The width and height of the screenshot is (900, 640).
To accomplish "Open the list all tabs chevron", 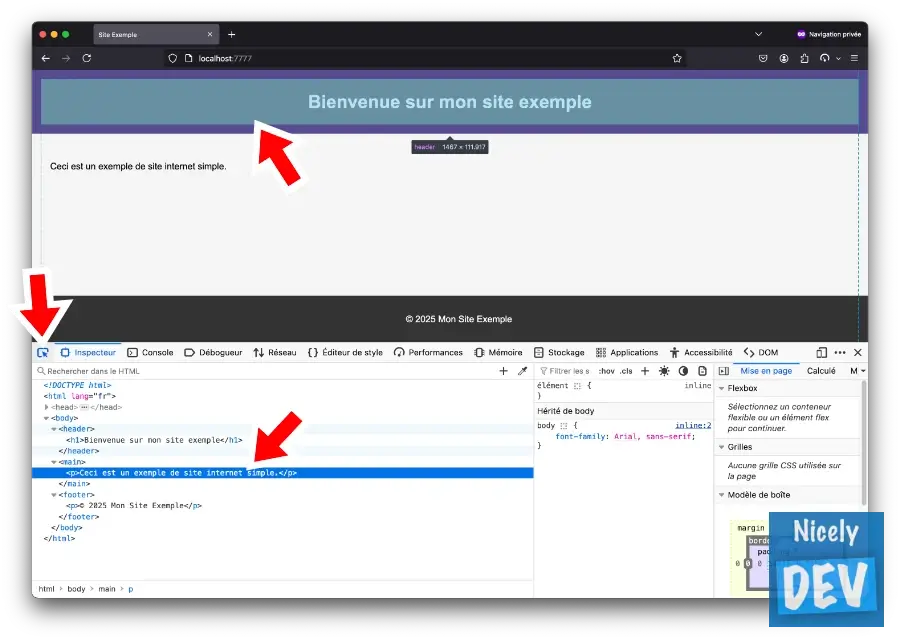I will pyautogui.click(x=758, y=34).
